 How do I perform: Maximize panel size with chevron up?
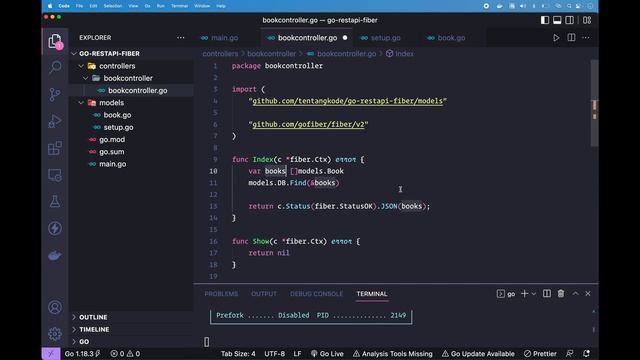(575, 293)
